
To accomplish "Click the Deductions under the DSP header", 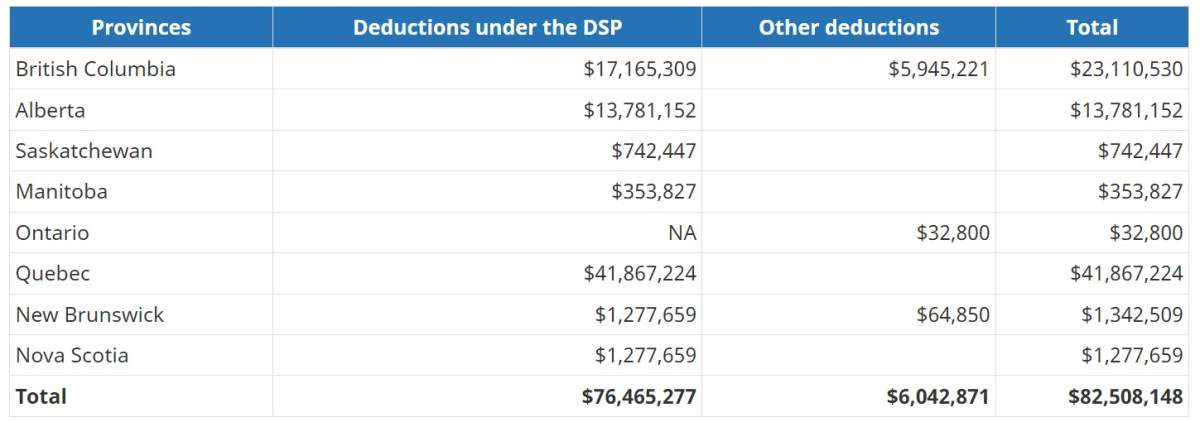I will 487,27.
